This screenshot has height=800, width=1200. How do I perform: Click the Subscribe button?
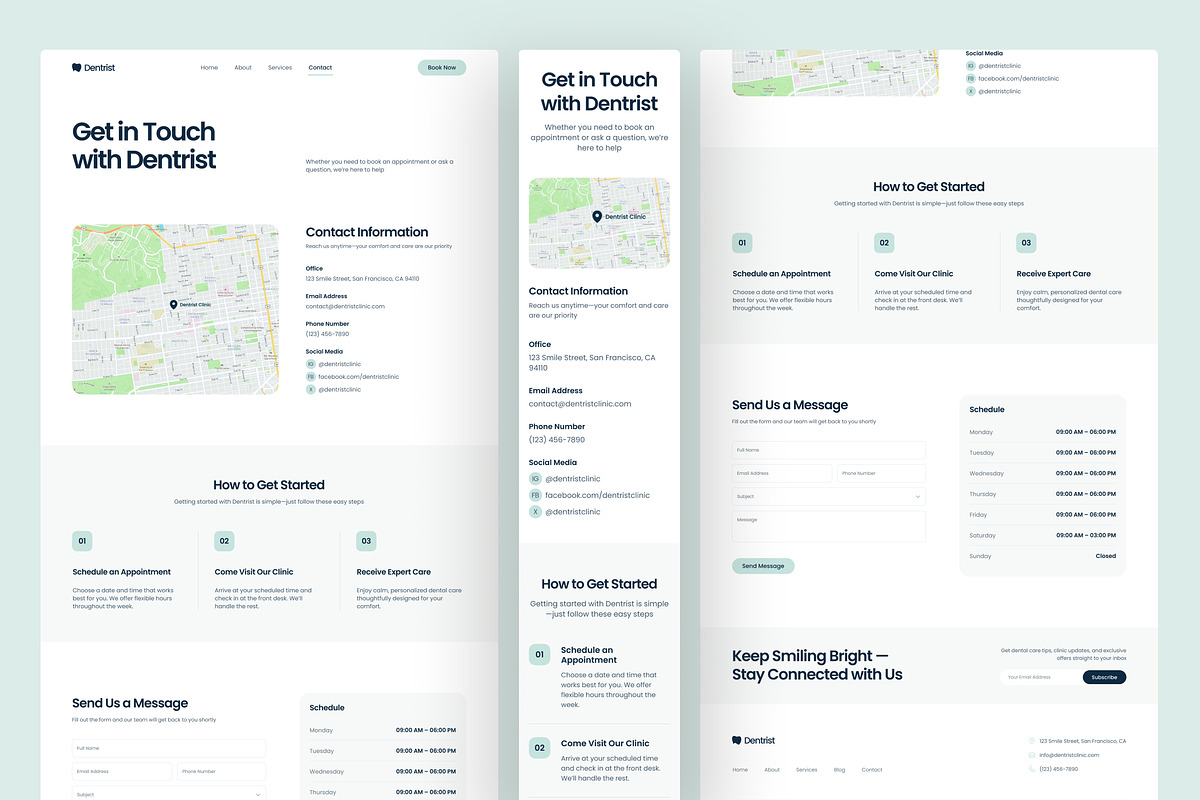tap(1104, 677)
